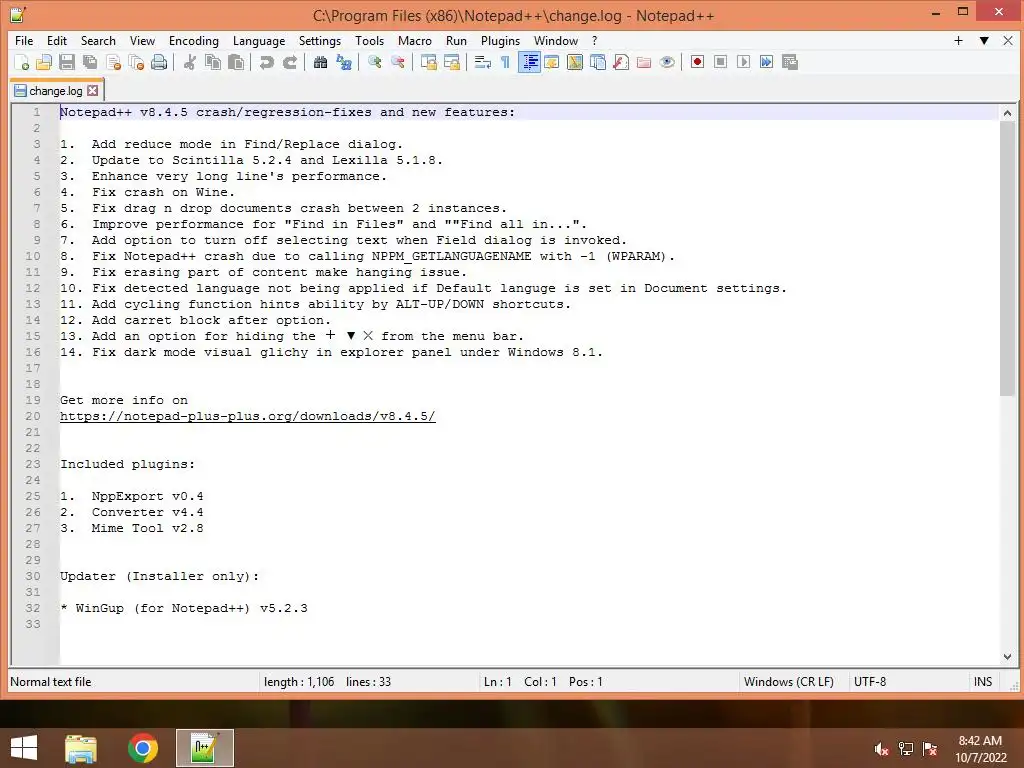Toggle word wrap in toolbar
This screenshot has width=1024, height=768.
(x=483, y=62)
